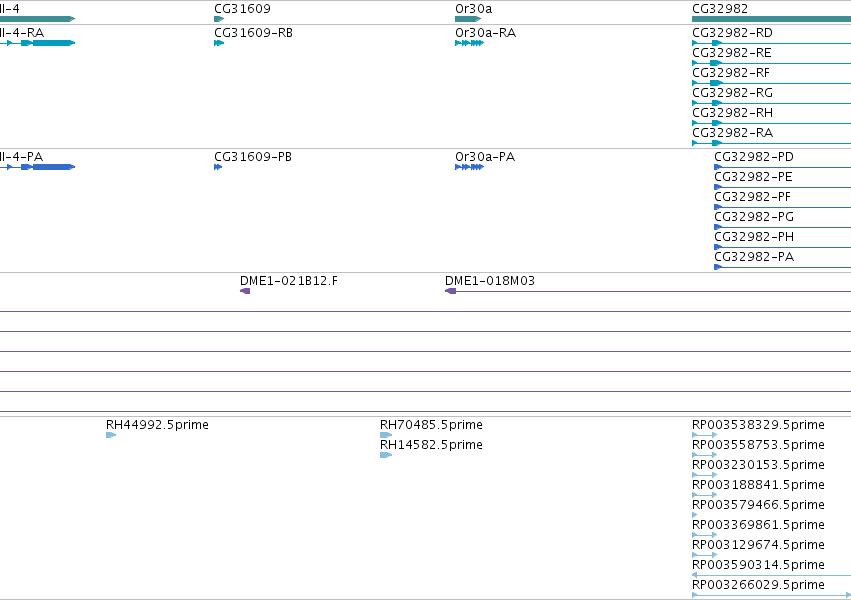
Task: Click the Or30a-PA protein glyph
Action: pyautogui.click(x=469, y=167)
